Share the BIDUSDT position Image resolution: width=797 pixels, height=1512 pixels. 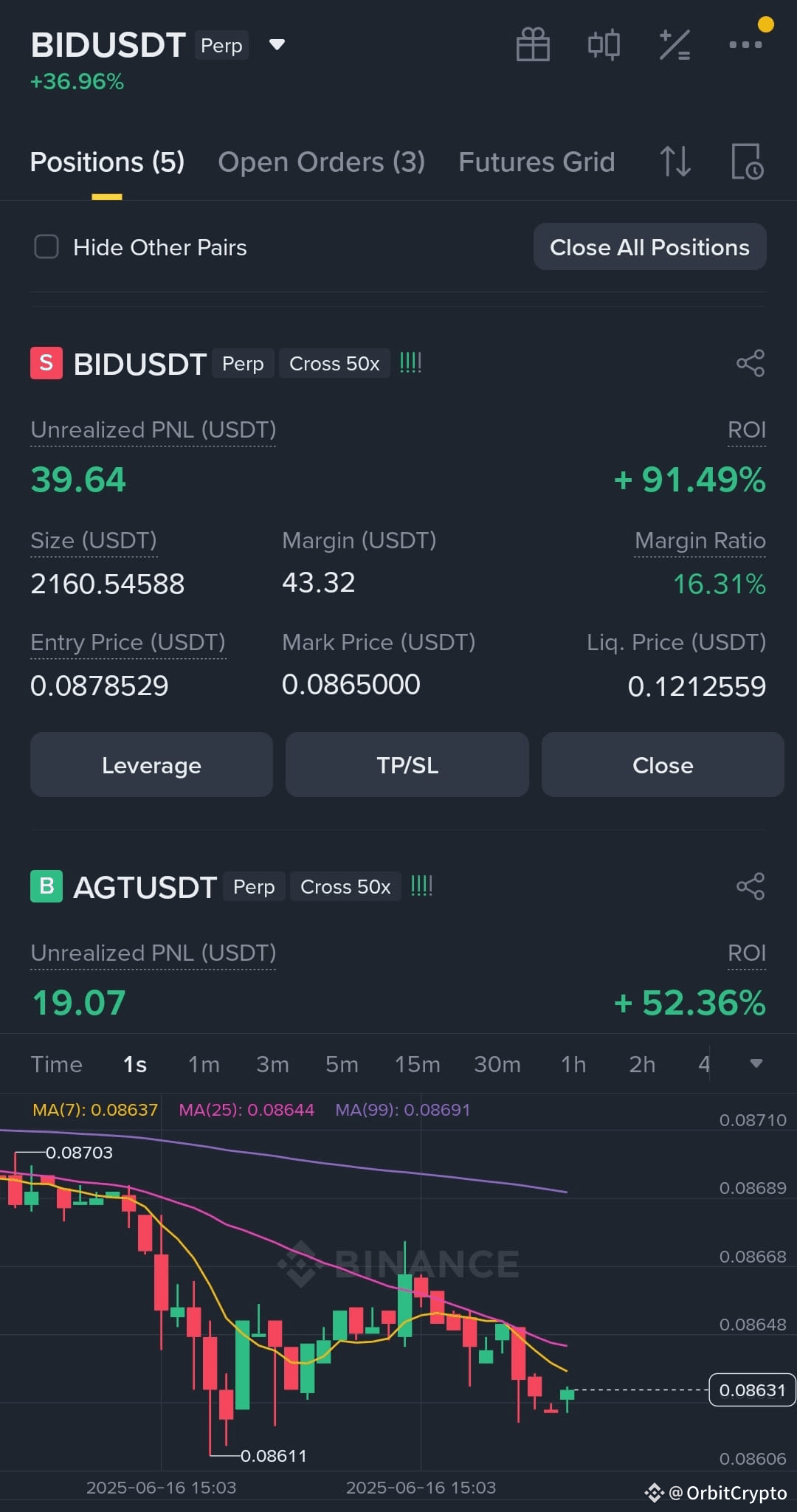[x=751, y=363]
